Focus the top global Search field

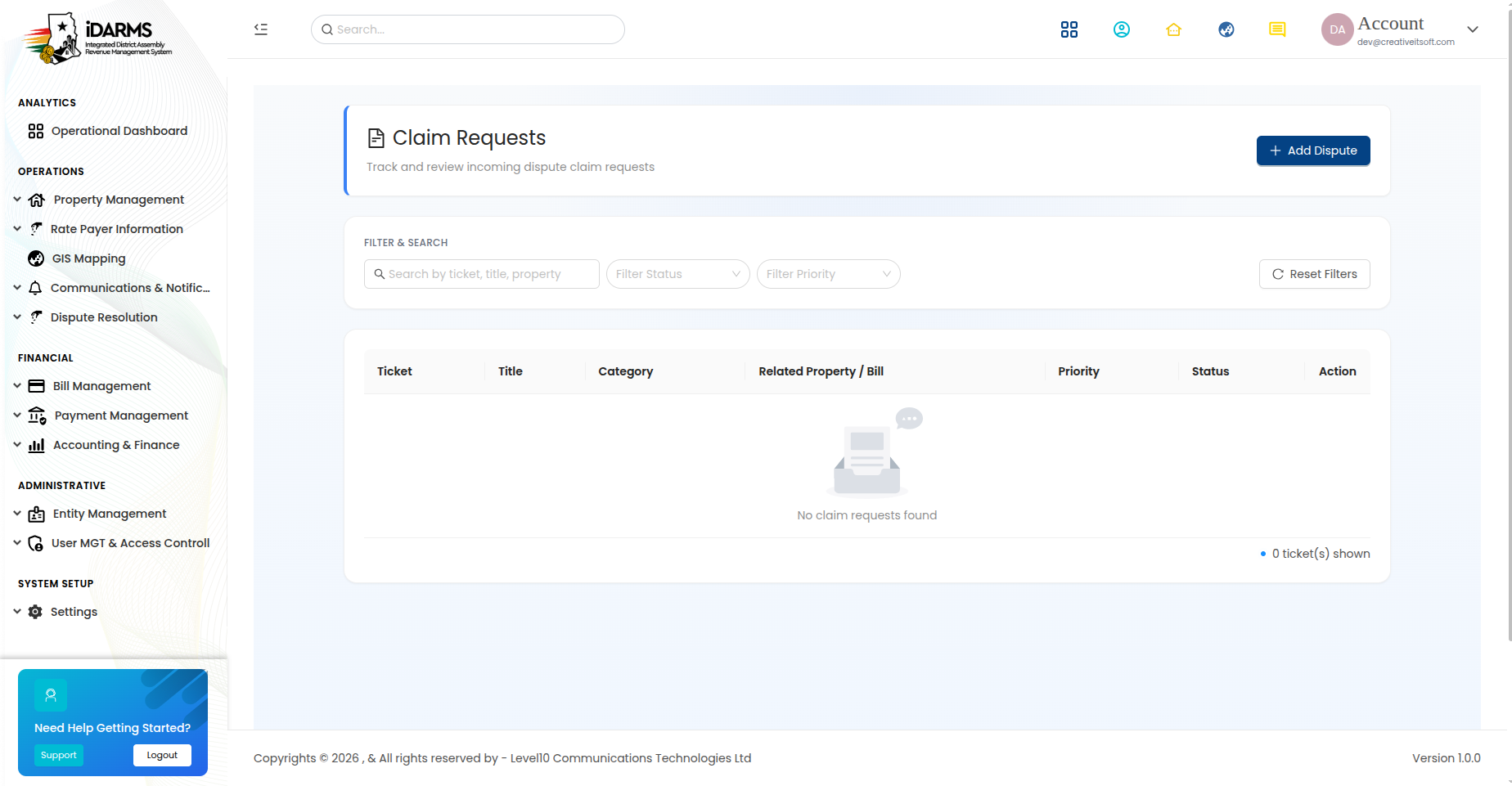tap(468, 29)
